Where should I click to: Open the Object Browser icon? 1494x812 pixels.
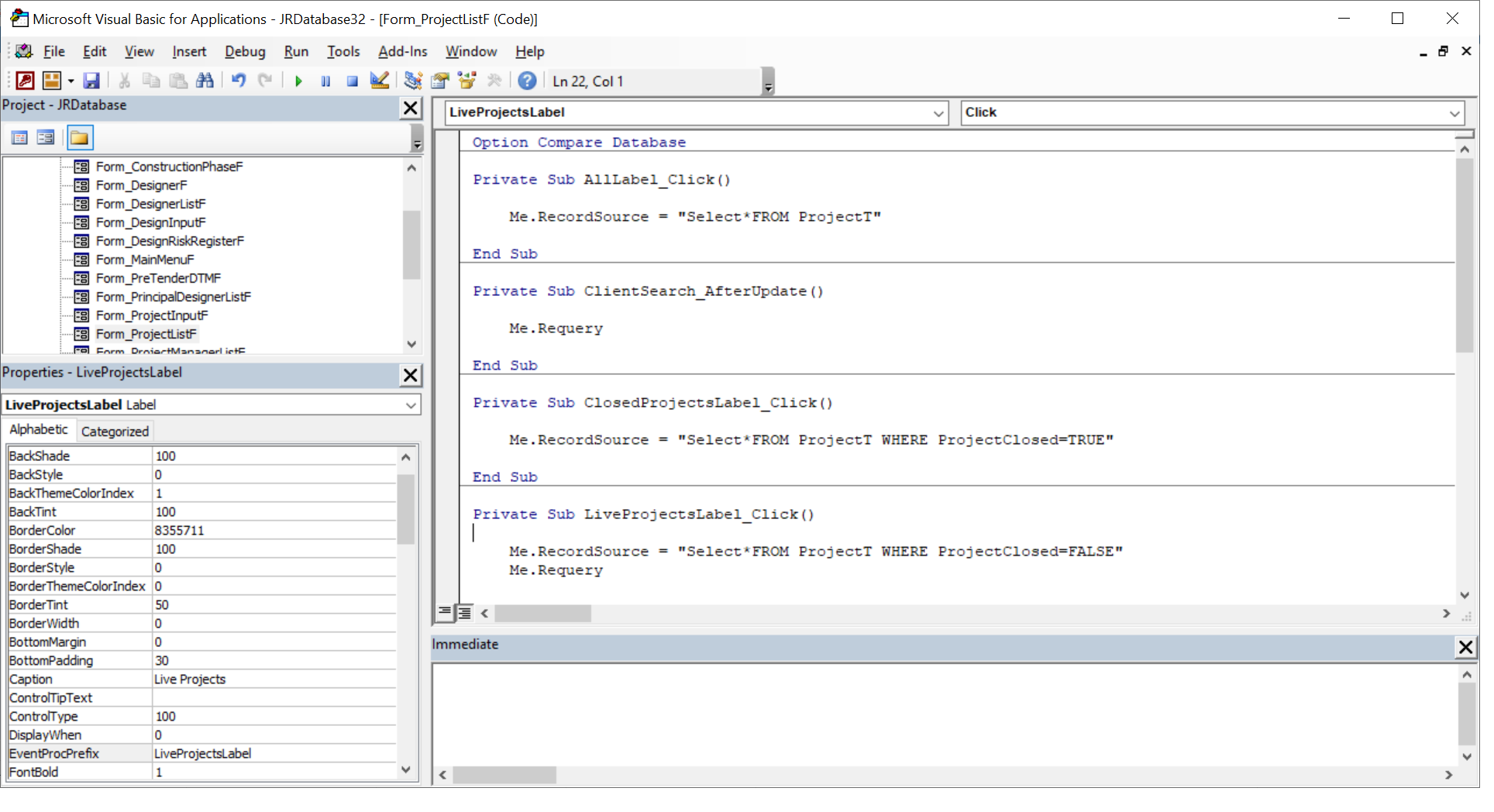click(x=466, y=81)
